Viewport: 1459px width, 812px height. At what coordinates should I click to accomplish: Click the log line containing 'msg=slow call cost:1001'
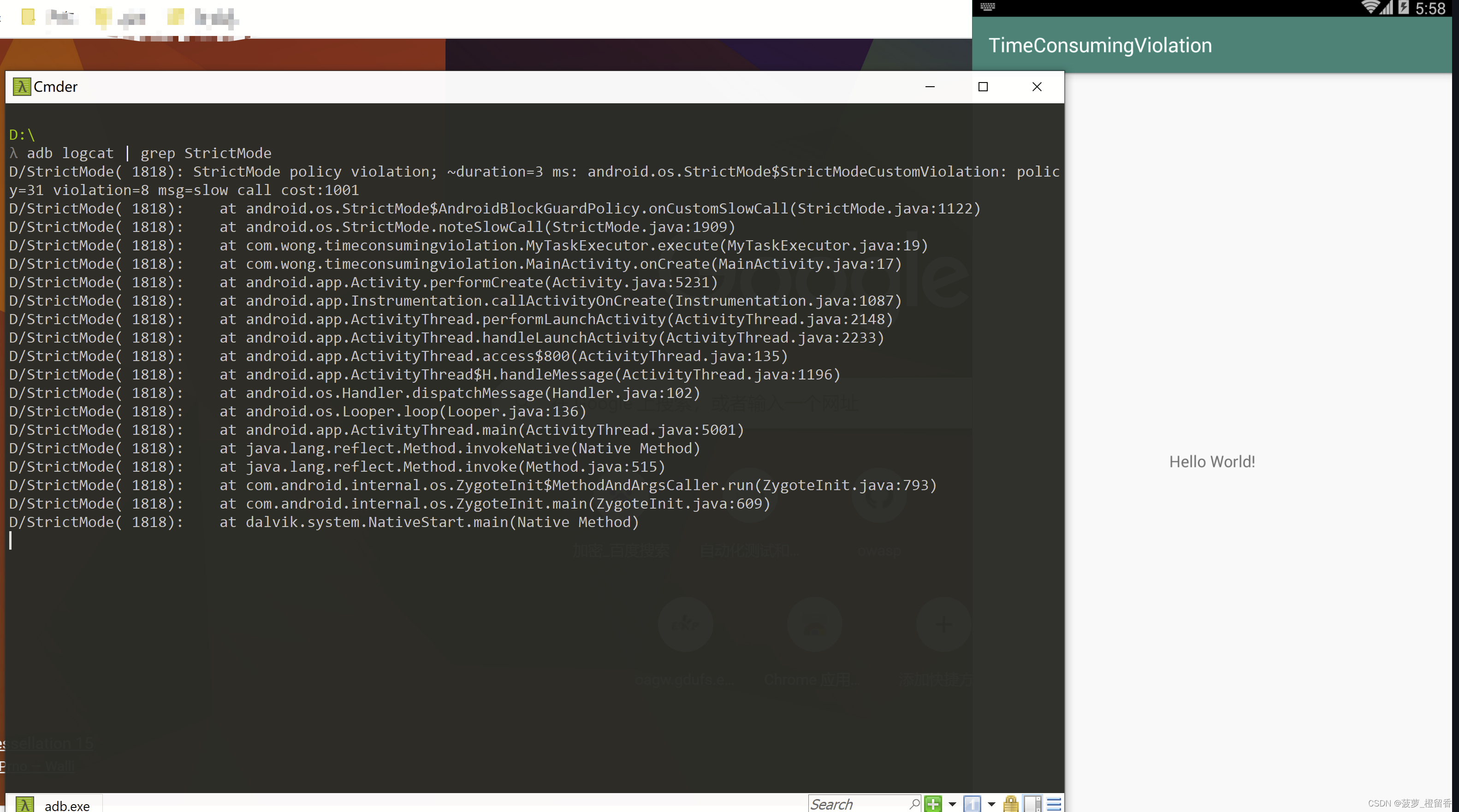(184, 190)
